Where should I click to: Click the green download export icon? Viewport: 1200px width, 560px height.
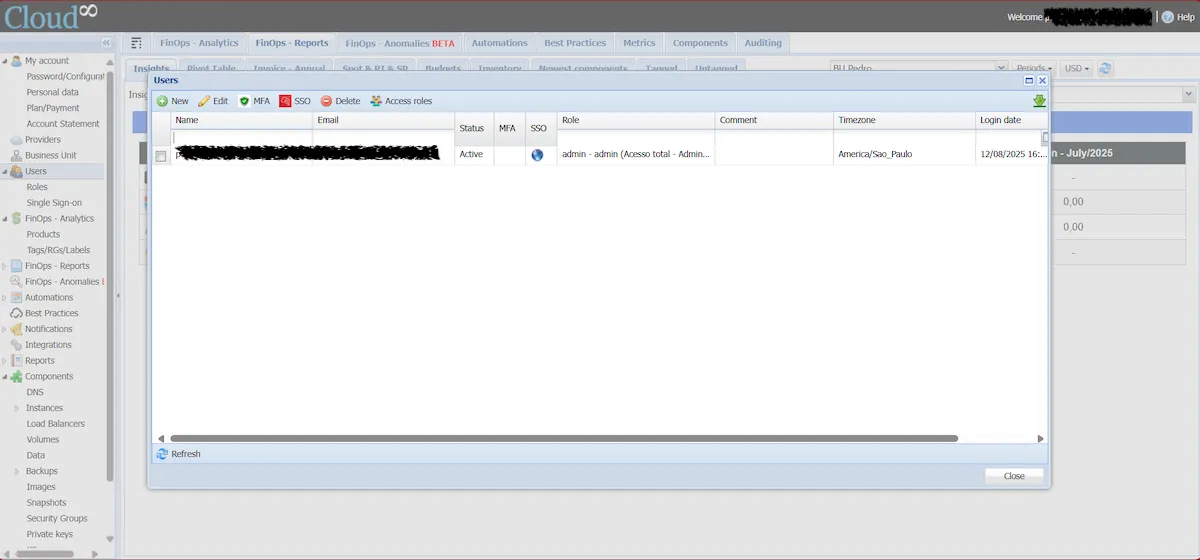(x=1040, y=101)
